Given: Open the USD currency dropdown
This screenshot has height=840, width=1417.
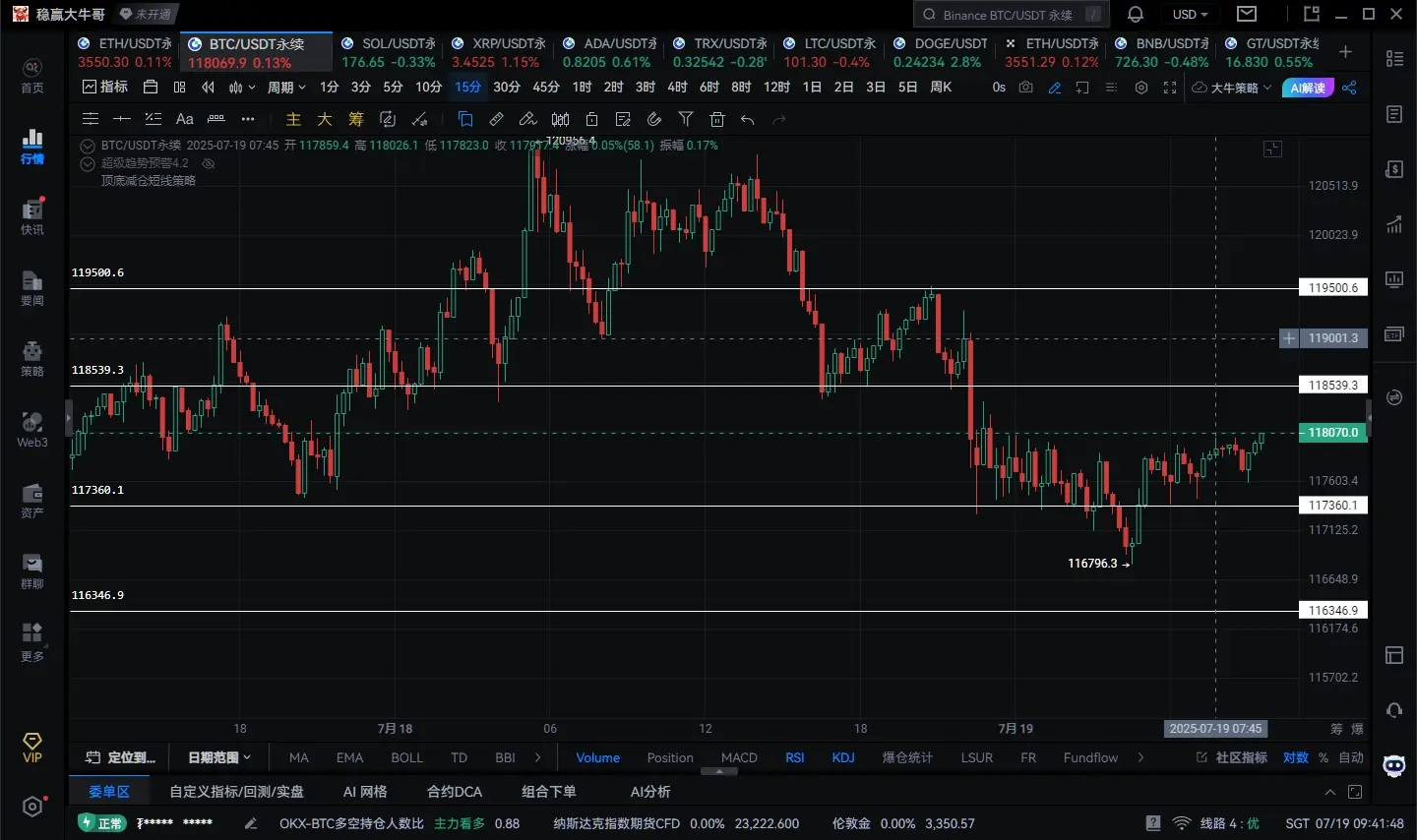Looking at the screenshot, I should [1190, 14].
